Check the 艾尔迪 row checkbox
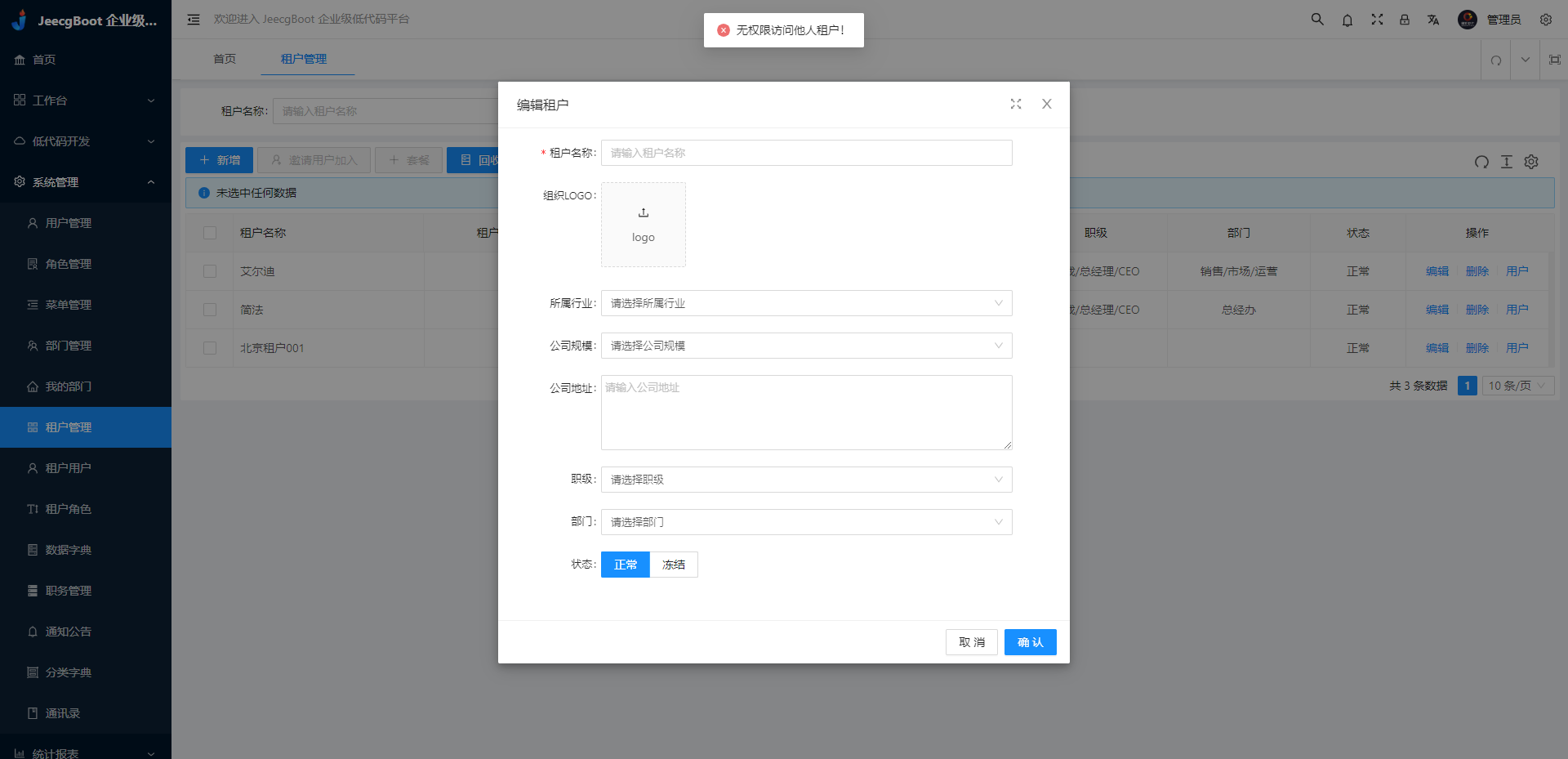The image size is (1568, 759). (210, 271)
